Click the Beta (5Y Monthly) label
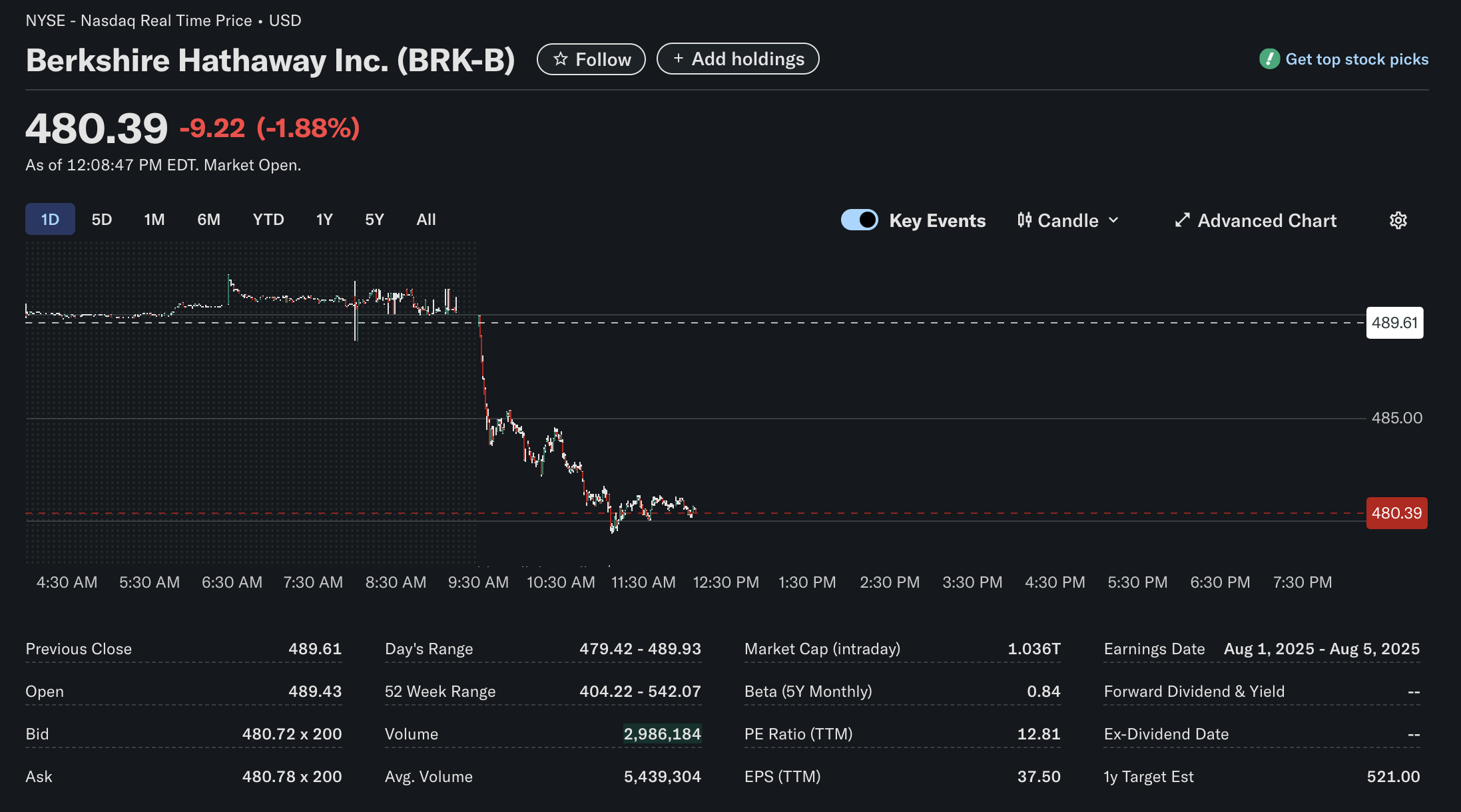1461x812 pixels. 808,692
